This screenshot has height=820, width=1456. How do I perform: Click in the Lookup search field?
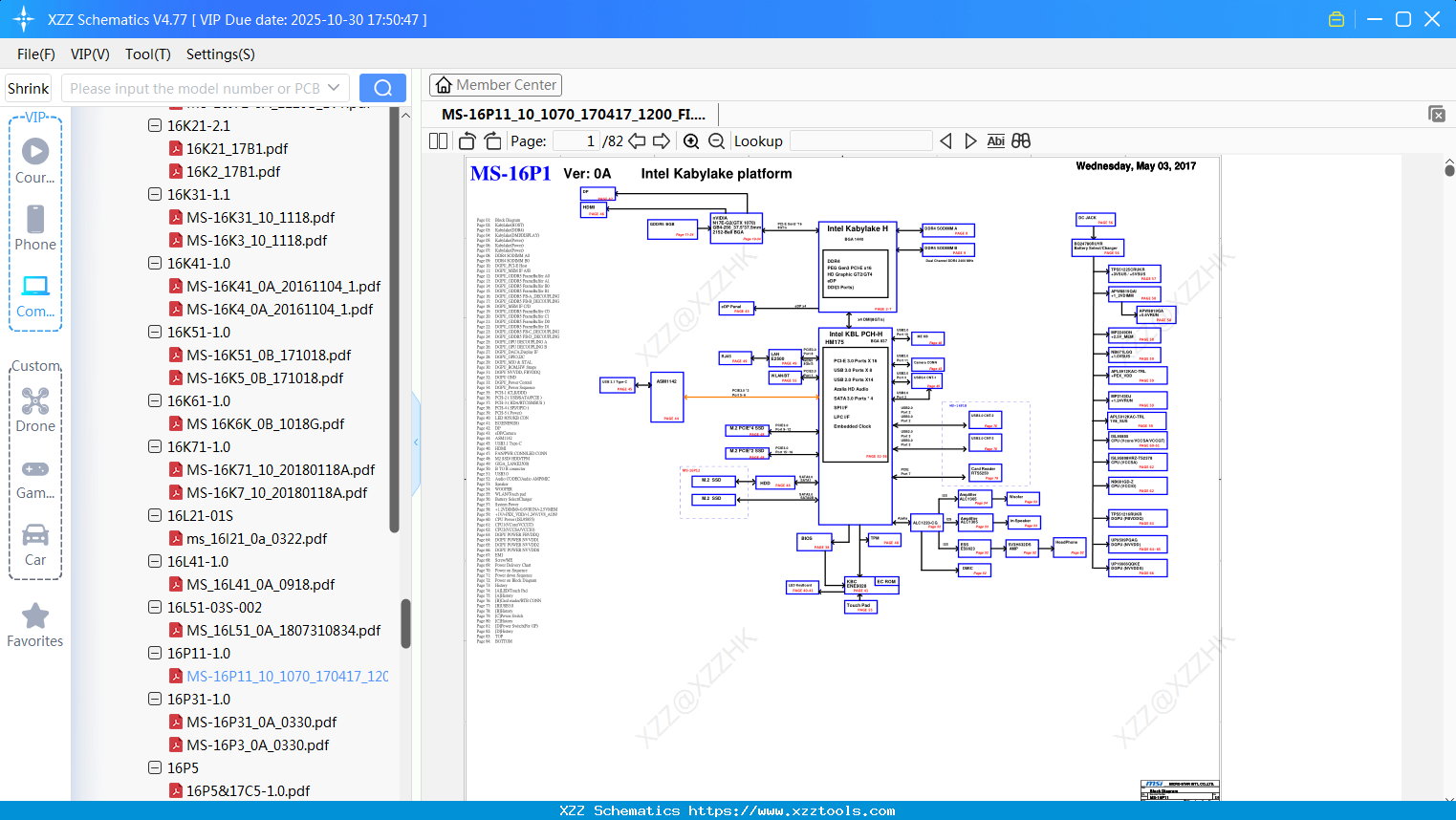[860, 141]
